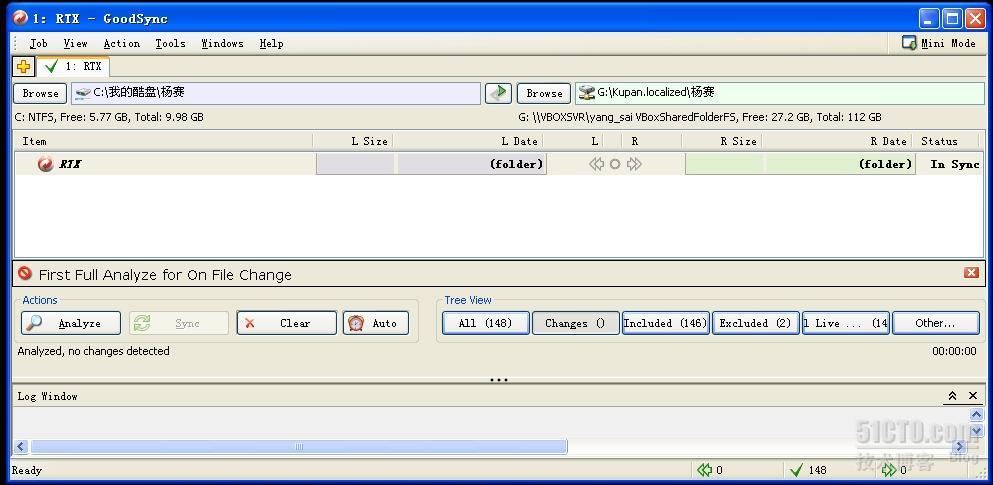
Task: Click the Clear button
Action: click(286, 323)
